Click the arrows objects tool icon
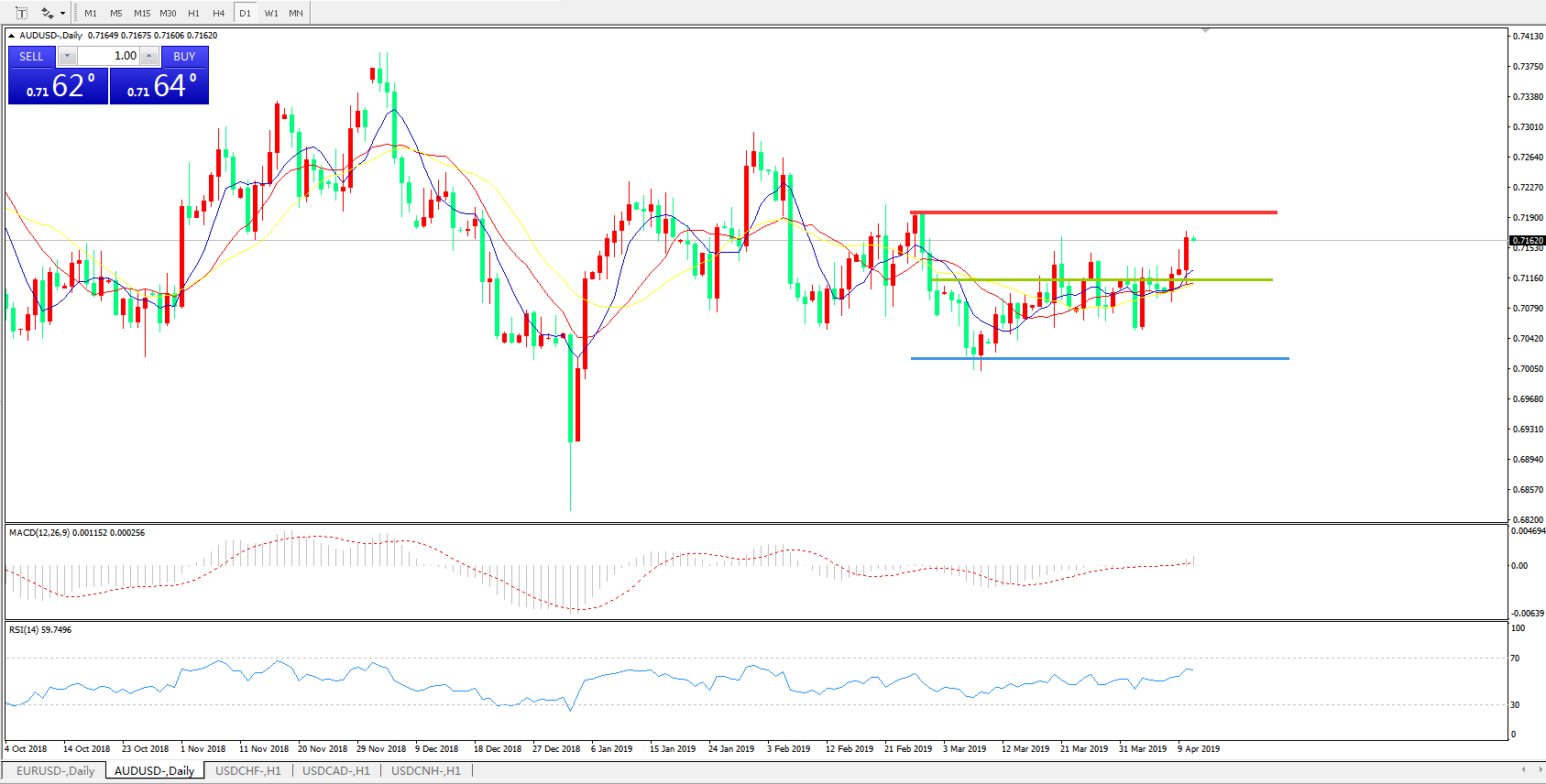Viewport: 1546px width, 784px height. (x=47, y=13)
